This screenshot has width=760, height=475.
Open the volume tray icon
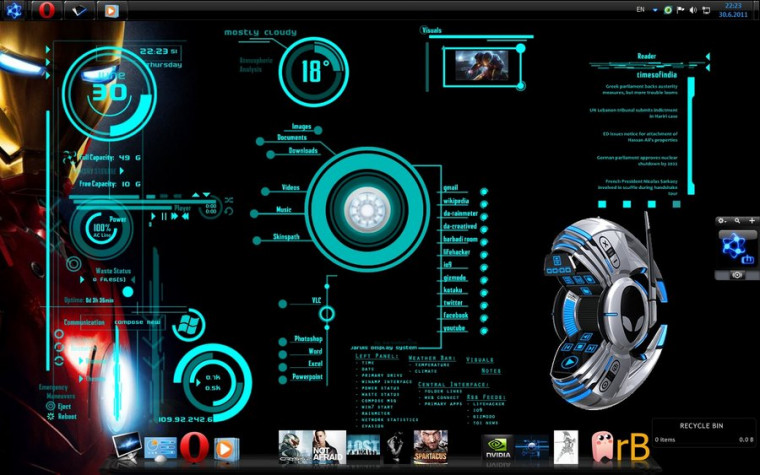tap(693, 10)
